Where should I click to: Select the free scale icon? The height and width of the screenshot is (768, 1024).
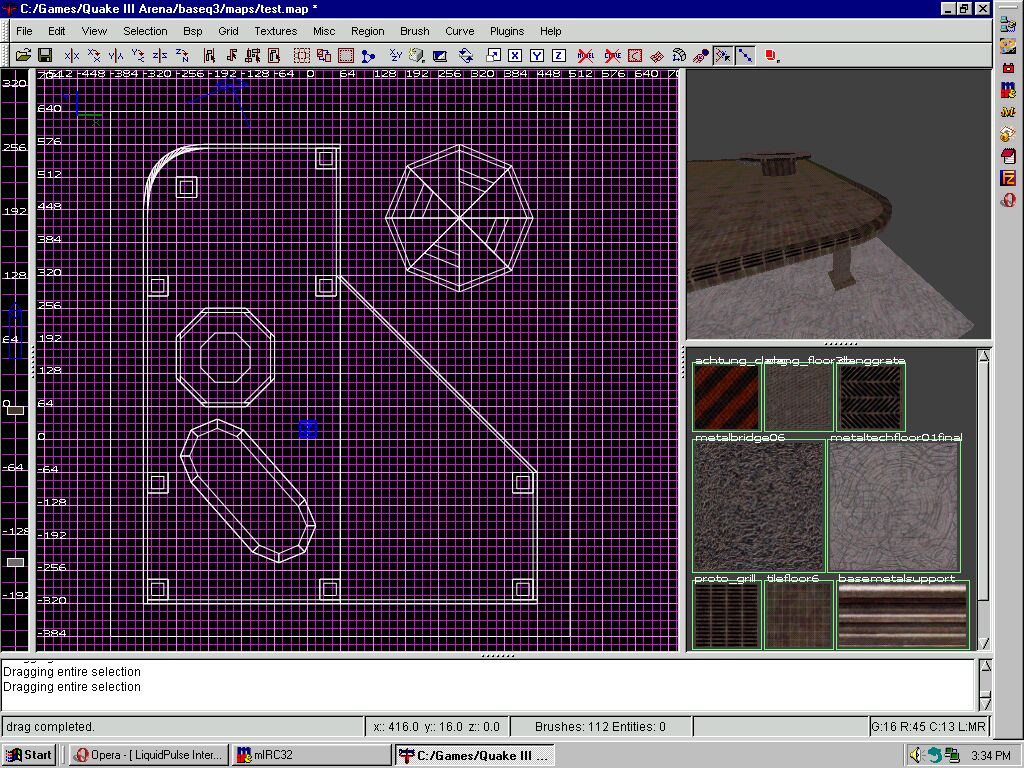493,56
